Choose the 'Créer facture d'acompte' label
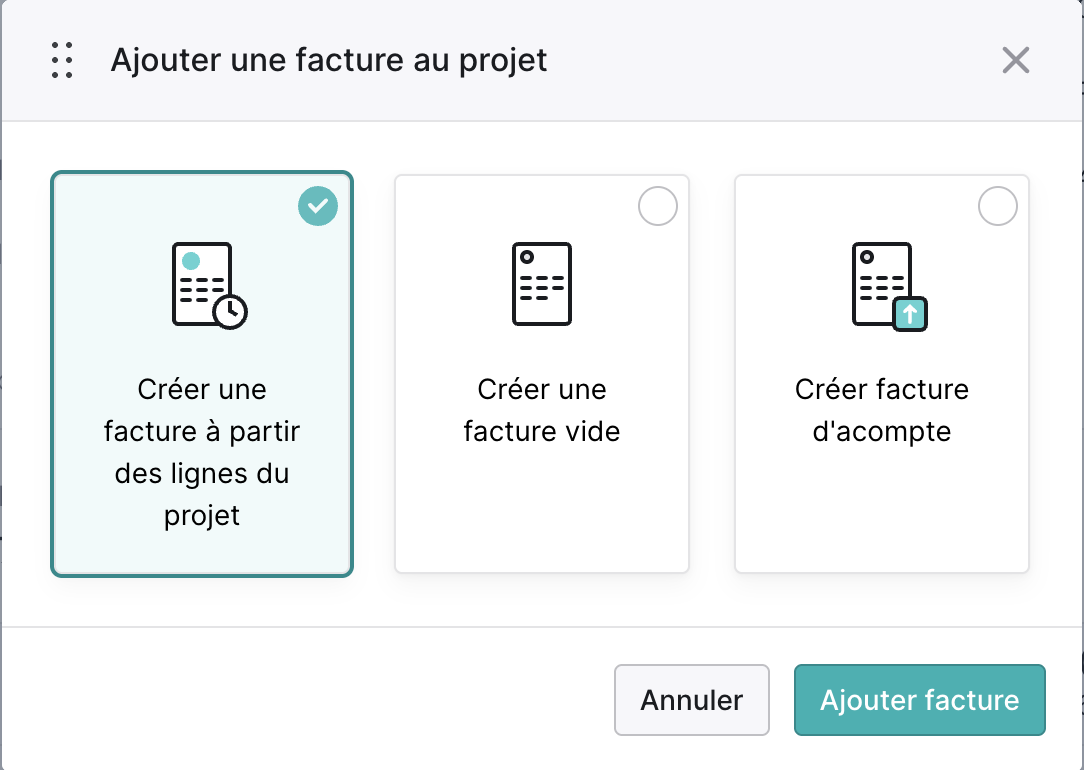Viewport: 1084px width, 770px height. click(x=882, y=410)
